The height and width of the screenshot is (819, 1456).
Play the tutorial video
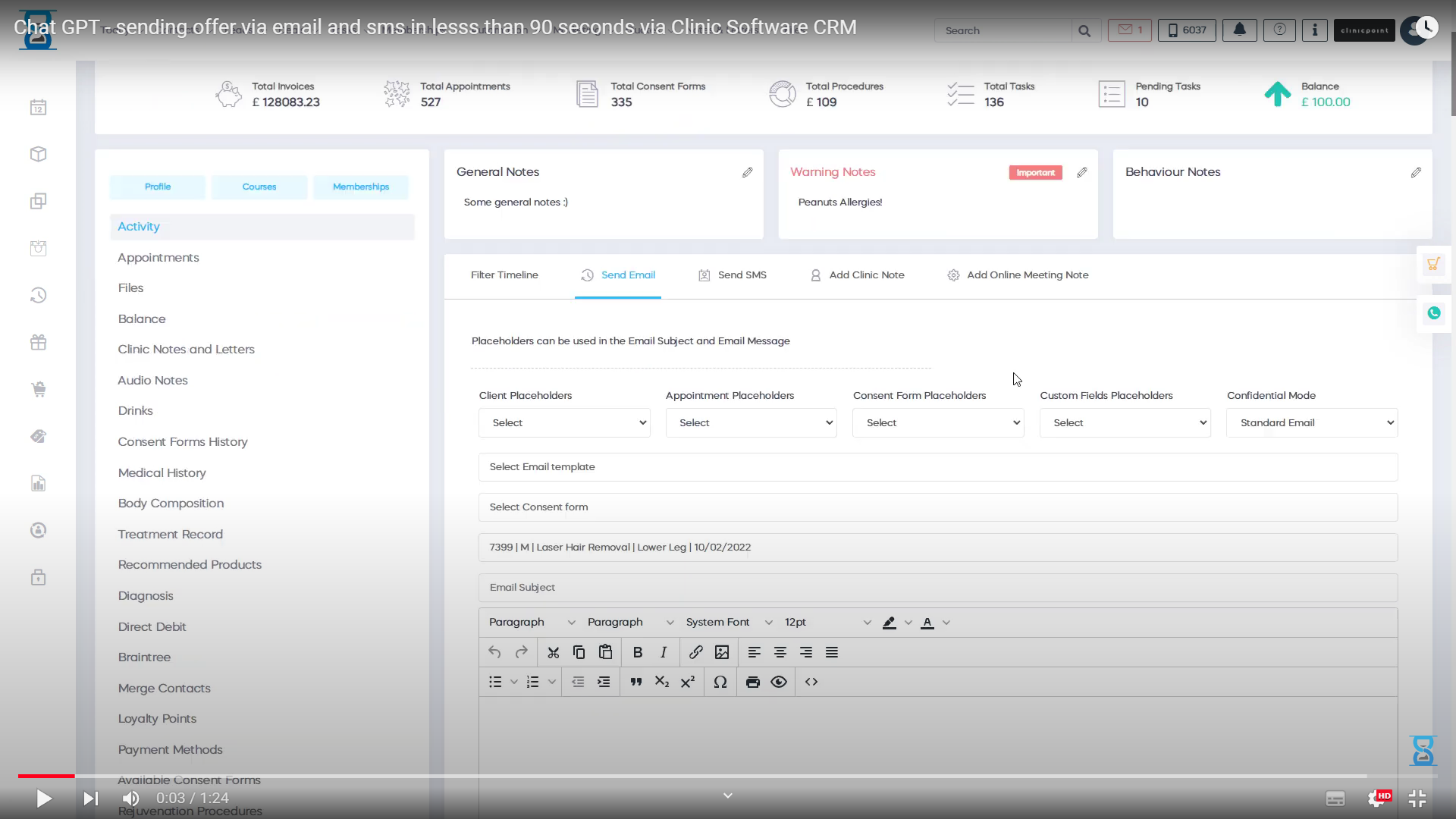(43, 798)
